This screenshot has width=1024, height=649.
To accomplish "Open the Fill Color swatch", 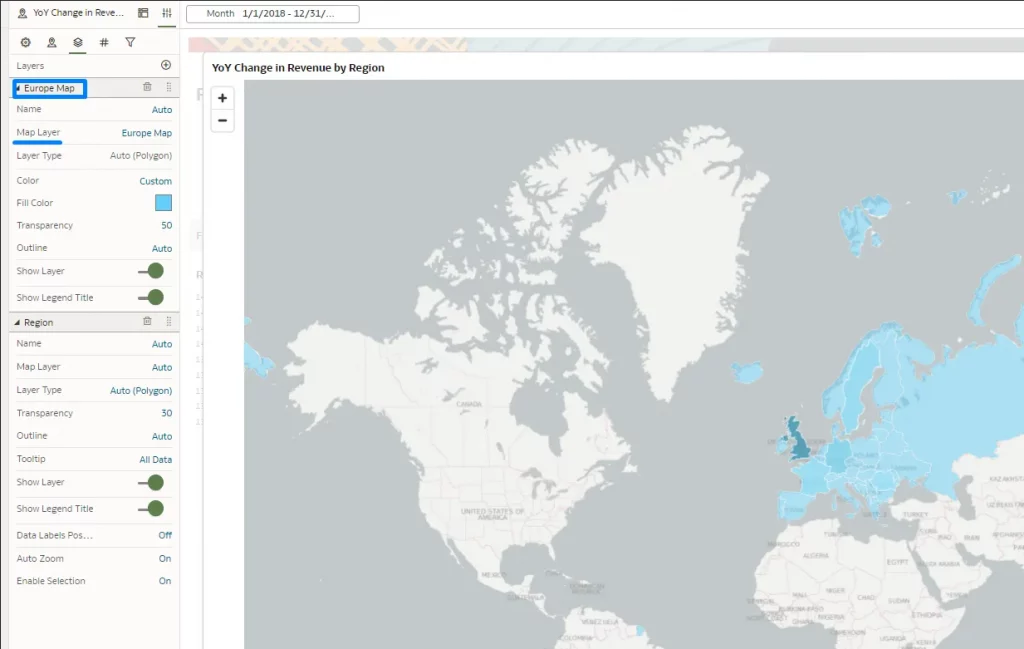I will pyautogui.click(x=163, y=203).
